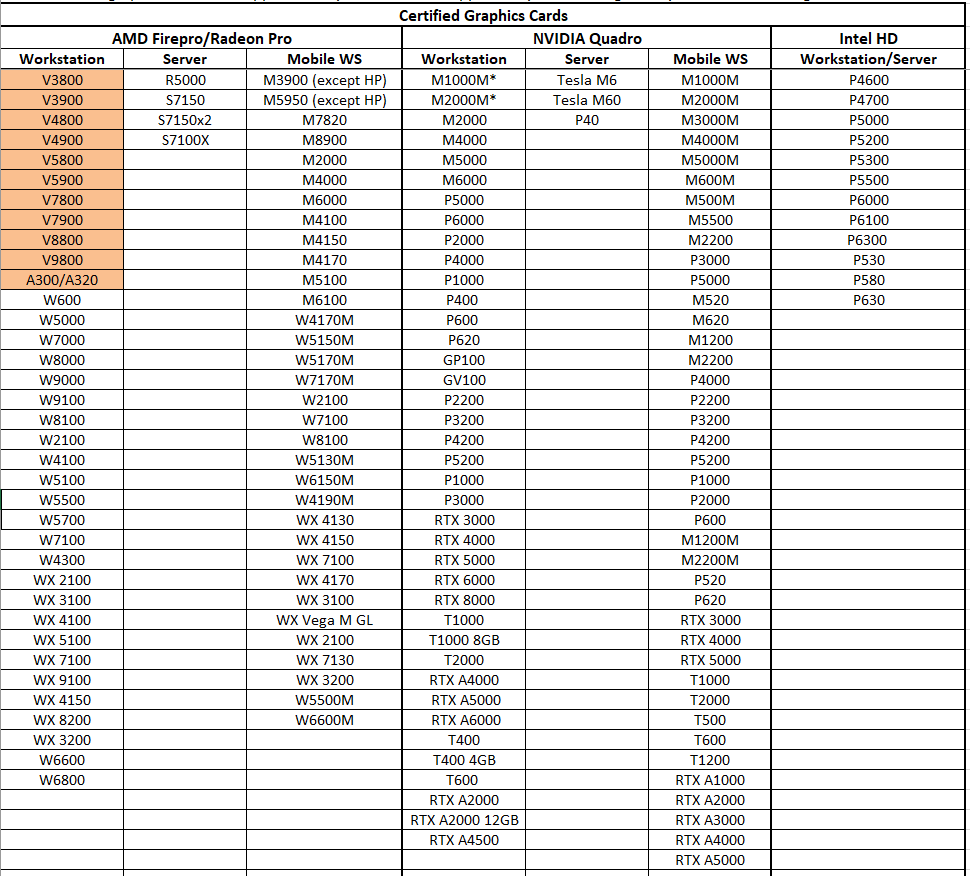Select the 'Certified Graphics Cards' title cell

[x=483, y=15]
